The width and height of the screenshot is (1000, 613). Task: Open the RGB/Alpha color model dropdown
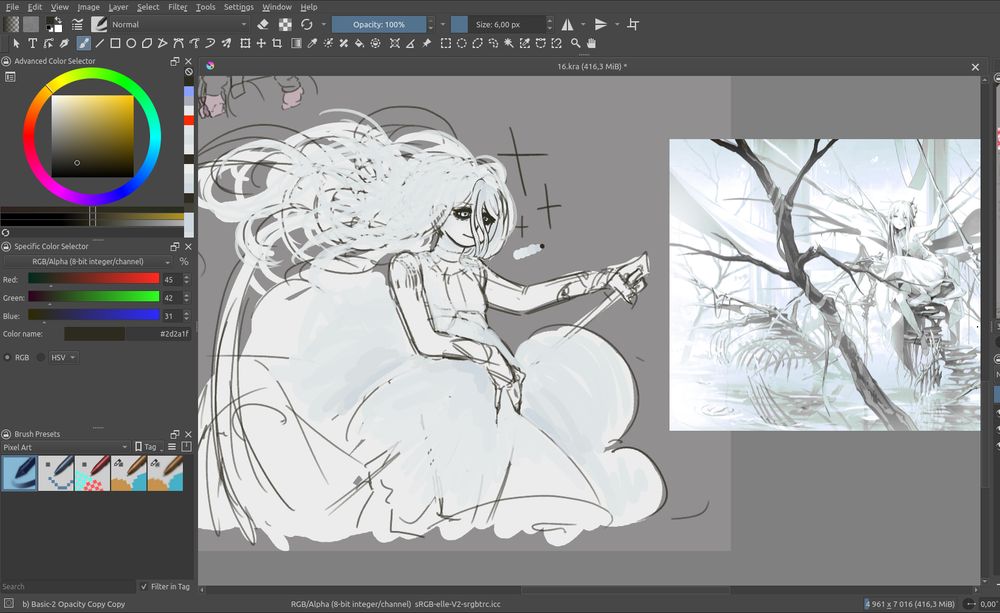pyautogui.click(x=88, y=262)
